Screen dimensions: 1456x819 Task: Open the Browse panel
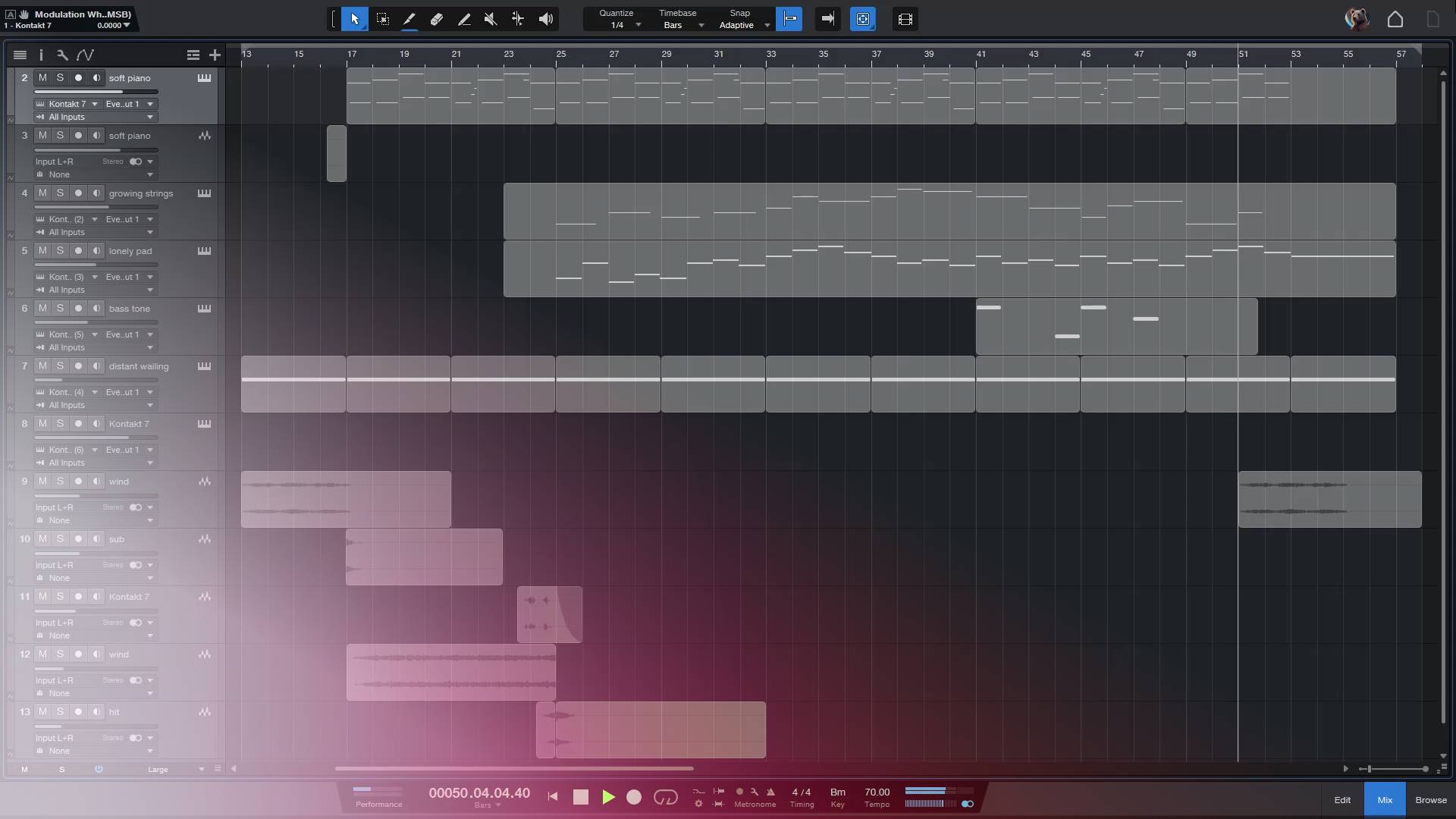(1430, 800)
